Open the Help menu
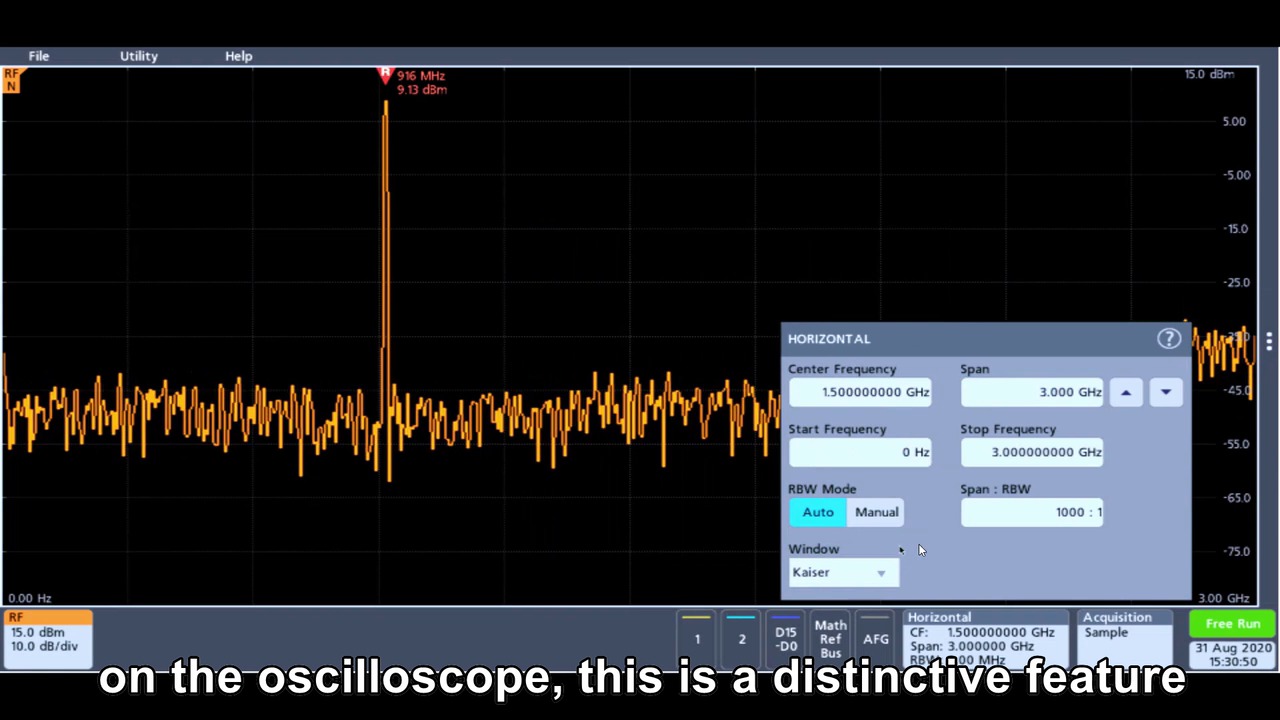Image resolution: width=1280 pixels, height=720 pixels. click(x=238, y=55)
